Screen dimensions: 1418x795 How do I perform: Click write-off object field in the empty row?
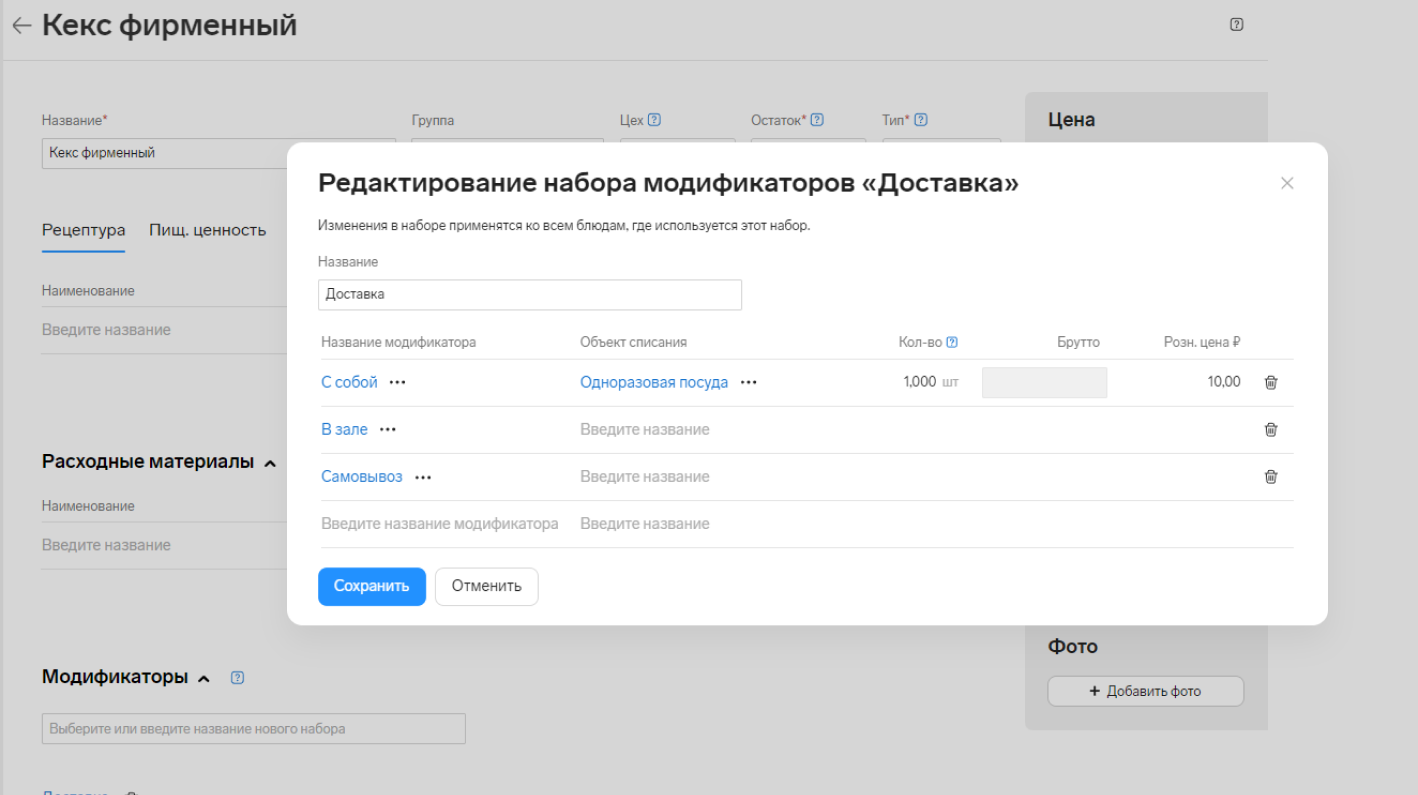tap(645, 524)
